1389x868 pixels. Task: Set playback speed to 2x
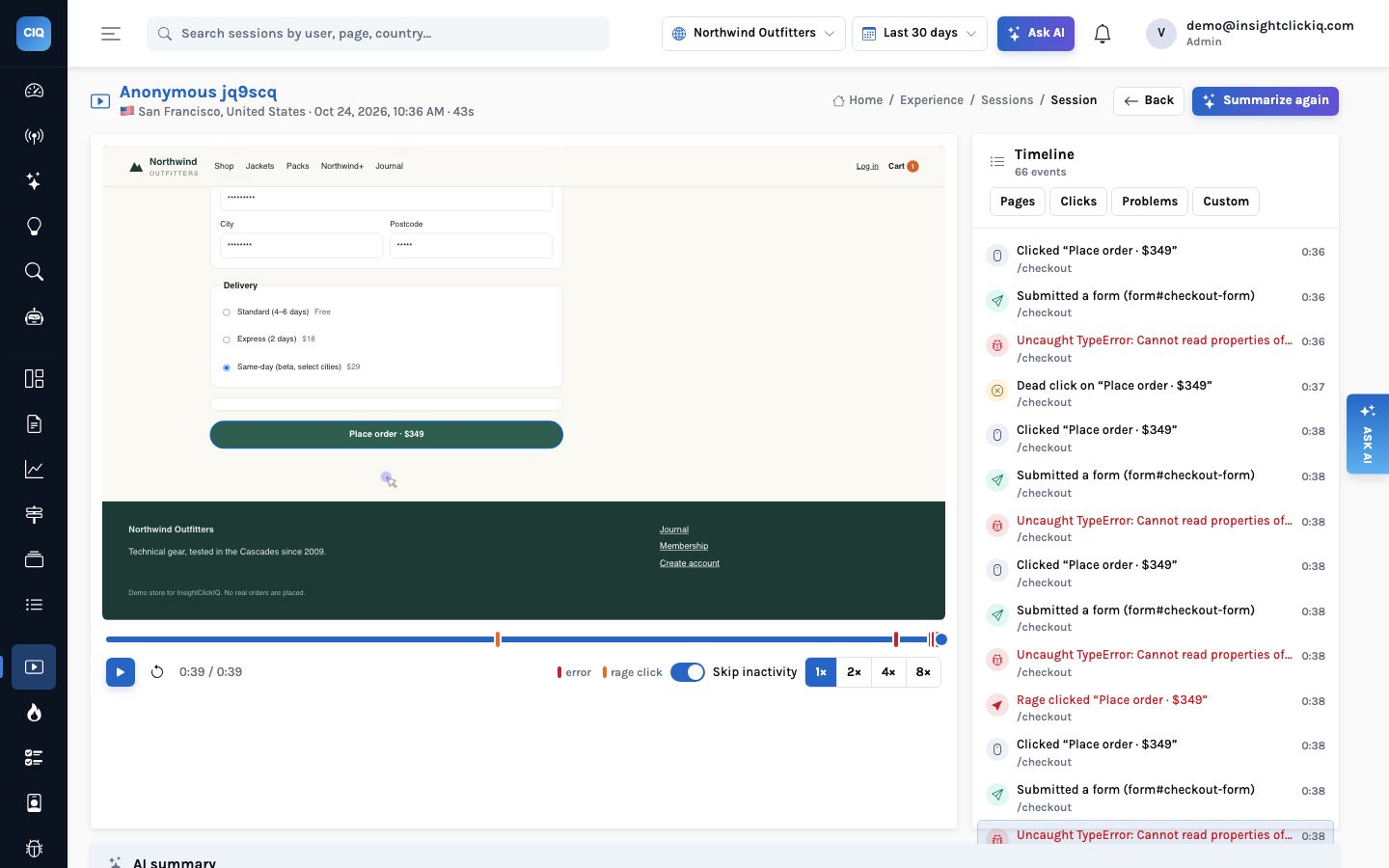(x=854, y=672)
